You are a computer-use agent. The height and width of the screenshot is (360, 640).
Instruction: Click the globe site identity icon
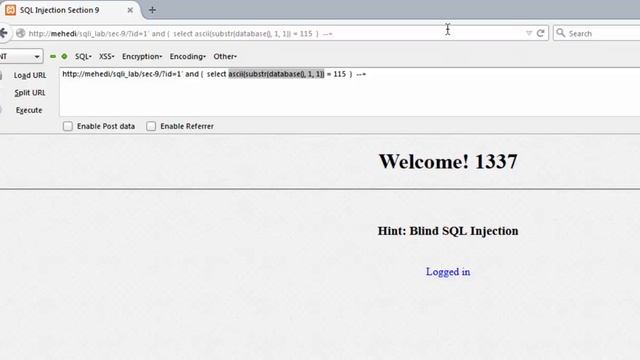[20, 33]
